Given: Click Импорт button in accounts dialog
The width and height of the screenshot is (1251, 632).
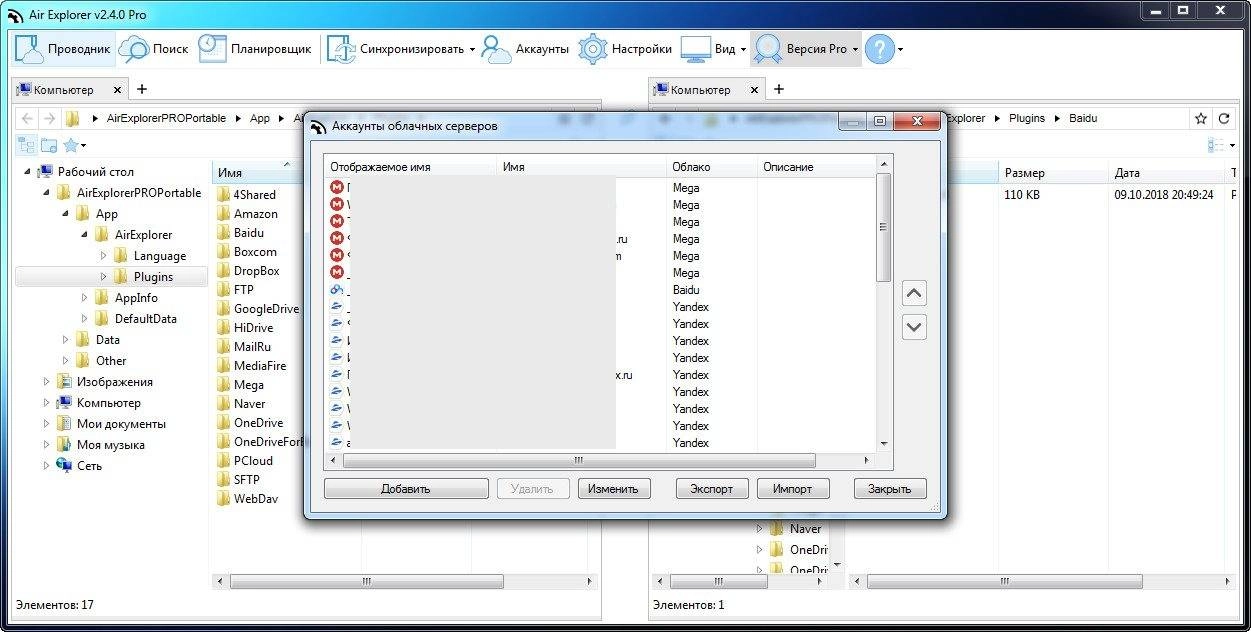Looking at the screenshot, I should tap(793, 489).
